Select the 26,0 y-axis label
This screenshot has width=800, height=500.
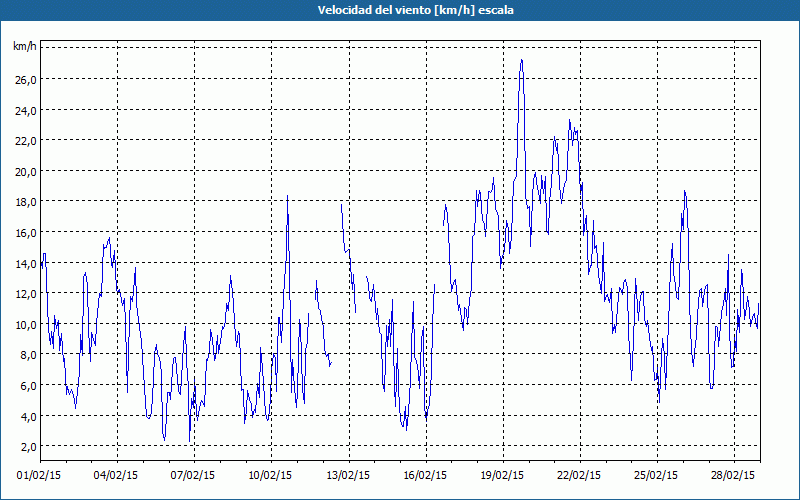click(x=26, y=80)
